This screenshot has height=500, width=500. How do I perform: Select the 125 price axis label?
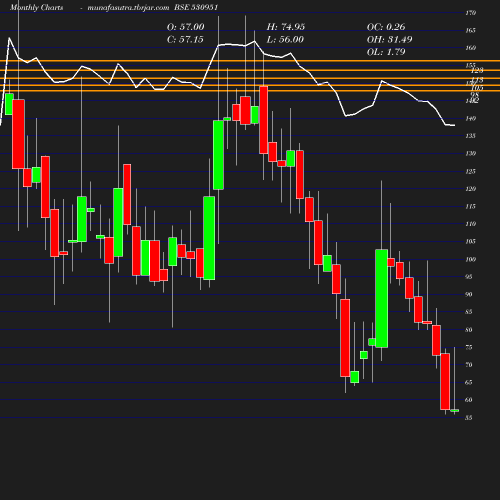tap(470, 171)
